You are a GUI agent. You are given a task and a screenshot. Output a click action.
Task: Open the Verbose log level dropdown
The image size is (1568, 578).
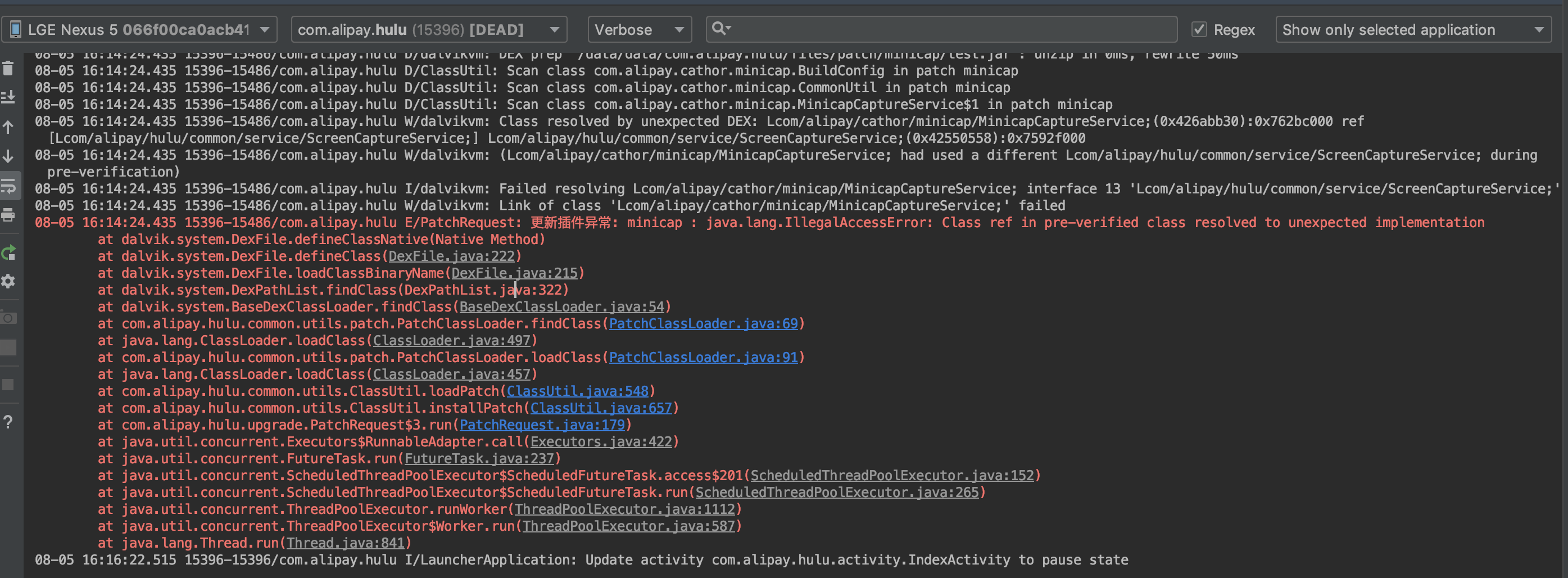pos(639,29)
